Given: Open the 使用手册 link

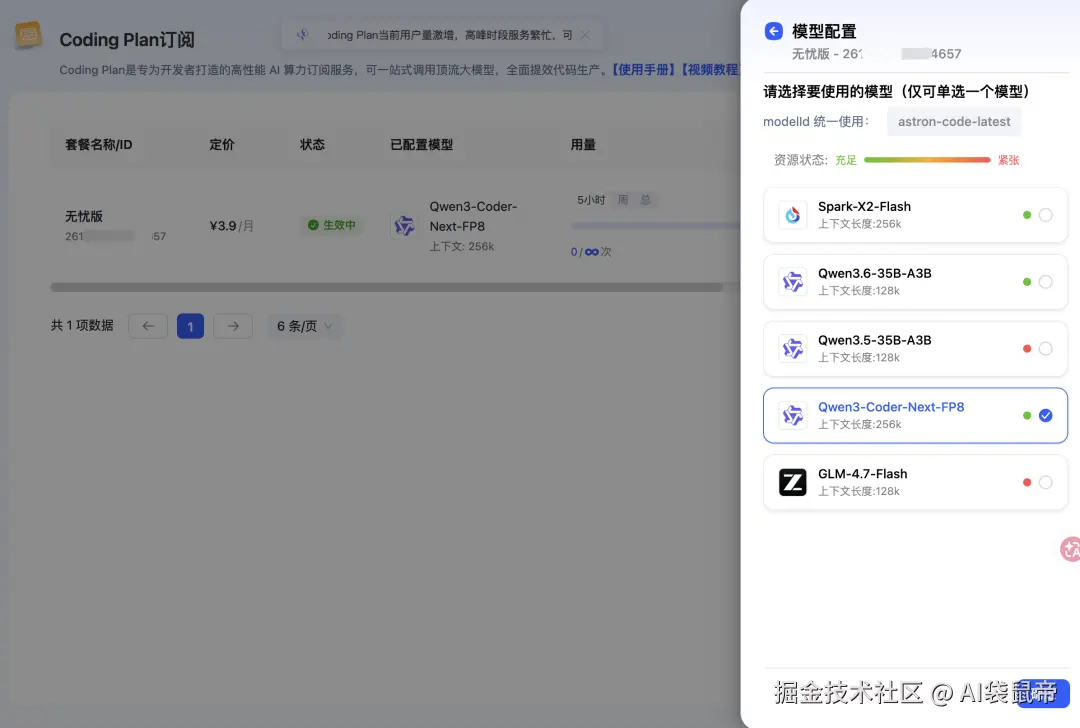Looking at the screenshot, I should pyautogui.click(x=644, y=70).
